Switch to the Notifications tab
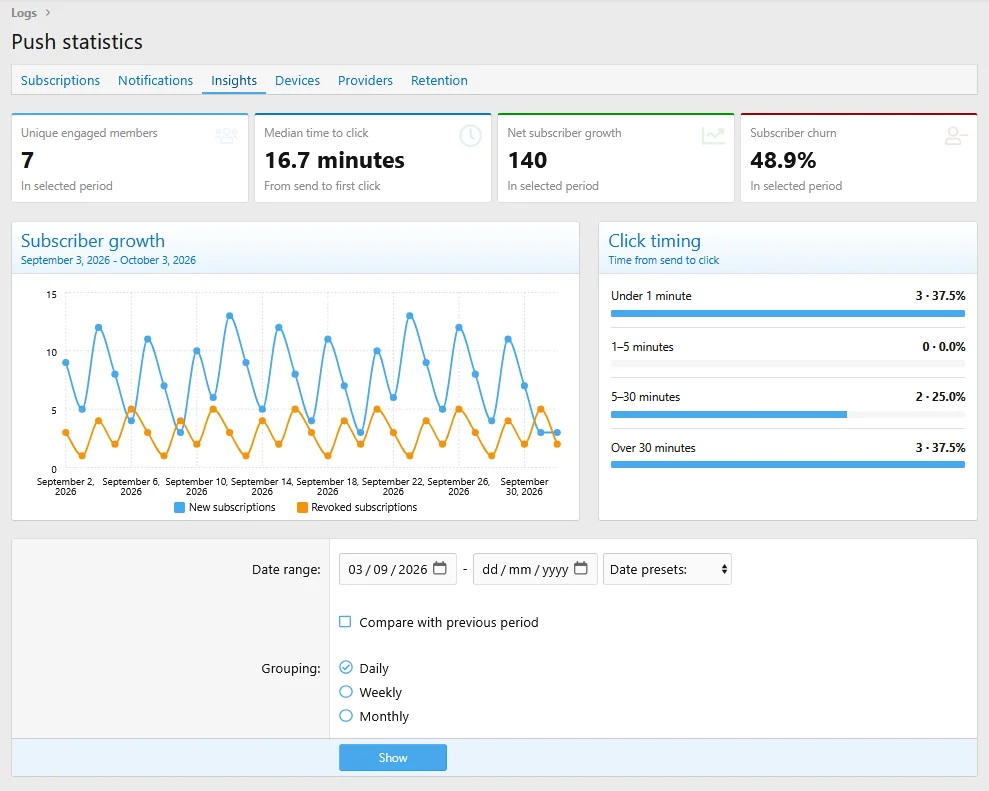This screenshot has width=989, height=791. [x=155, y=81]
